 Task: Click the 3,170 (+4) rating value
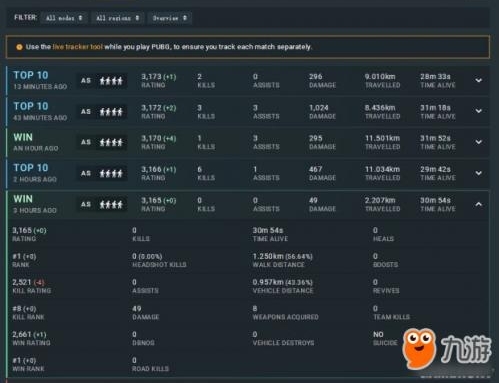159,139
